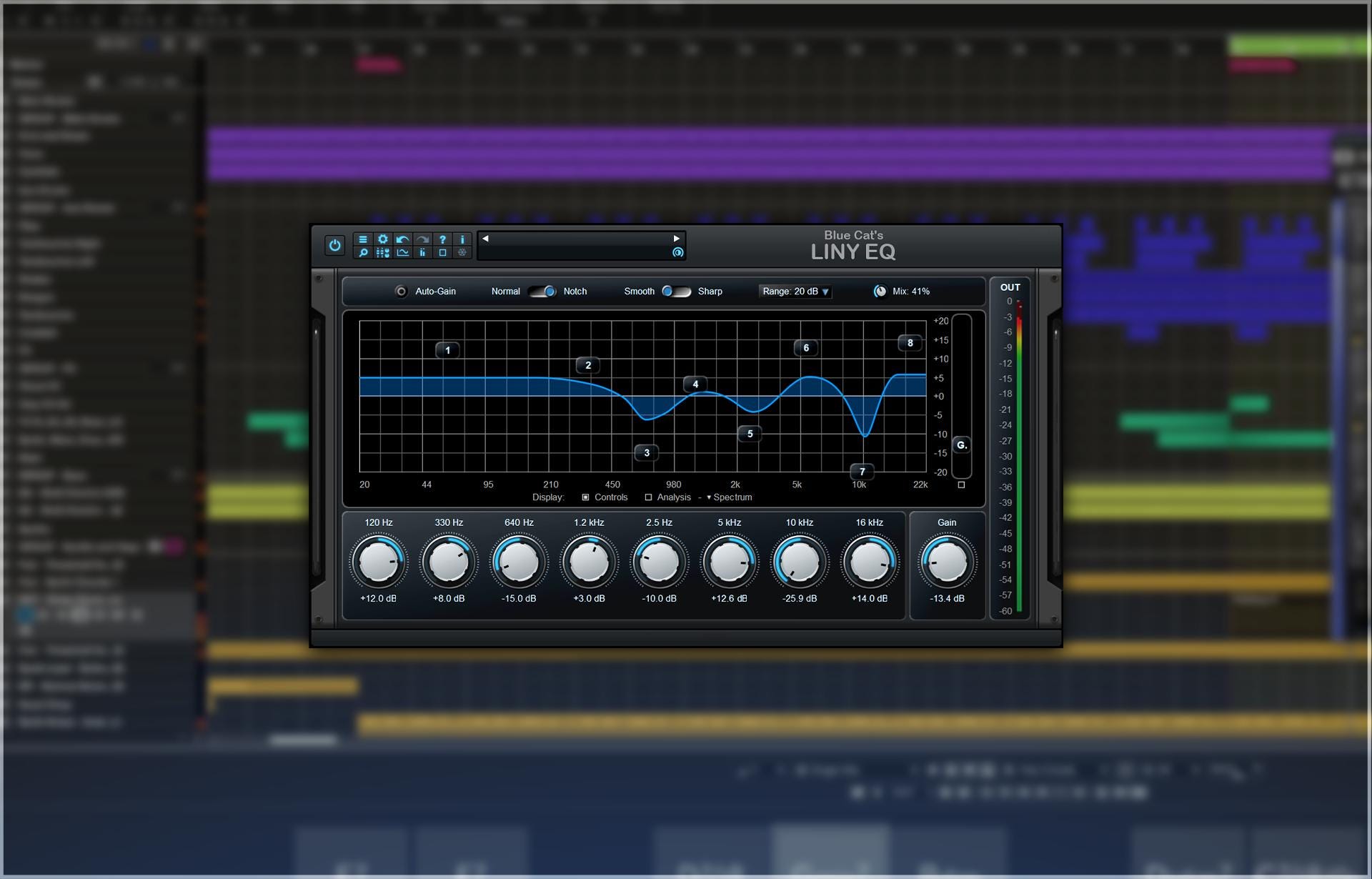The width and height of the screenshot is (1372, 879).
Task: Toggle the EQ curve graph display icon
Action: tap(403, 252)
